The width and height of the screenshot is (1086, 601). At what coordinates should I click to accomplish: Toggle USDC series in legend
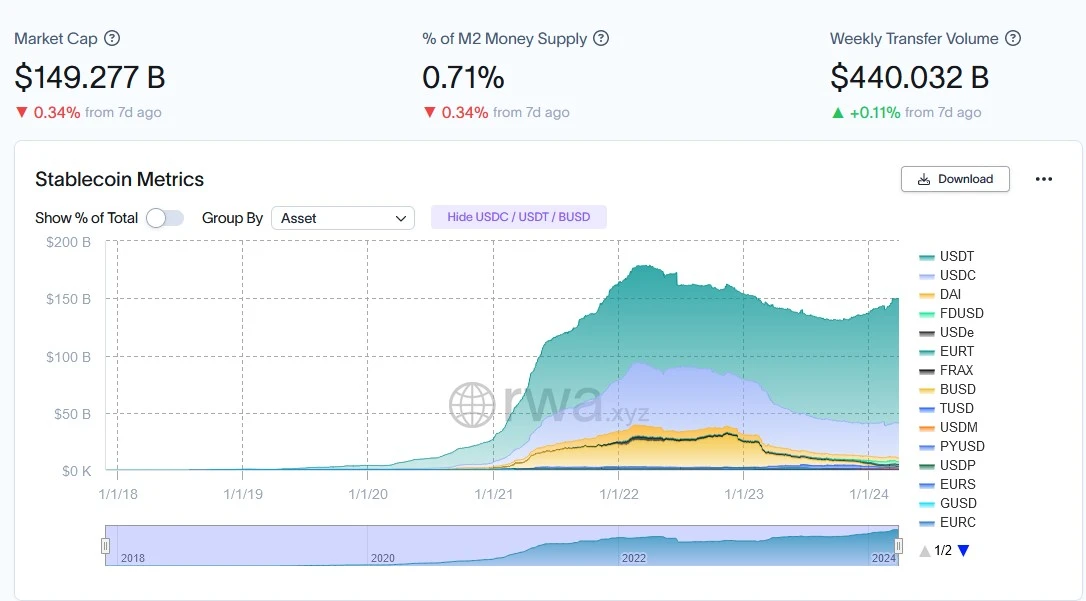coord(957,275)
